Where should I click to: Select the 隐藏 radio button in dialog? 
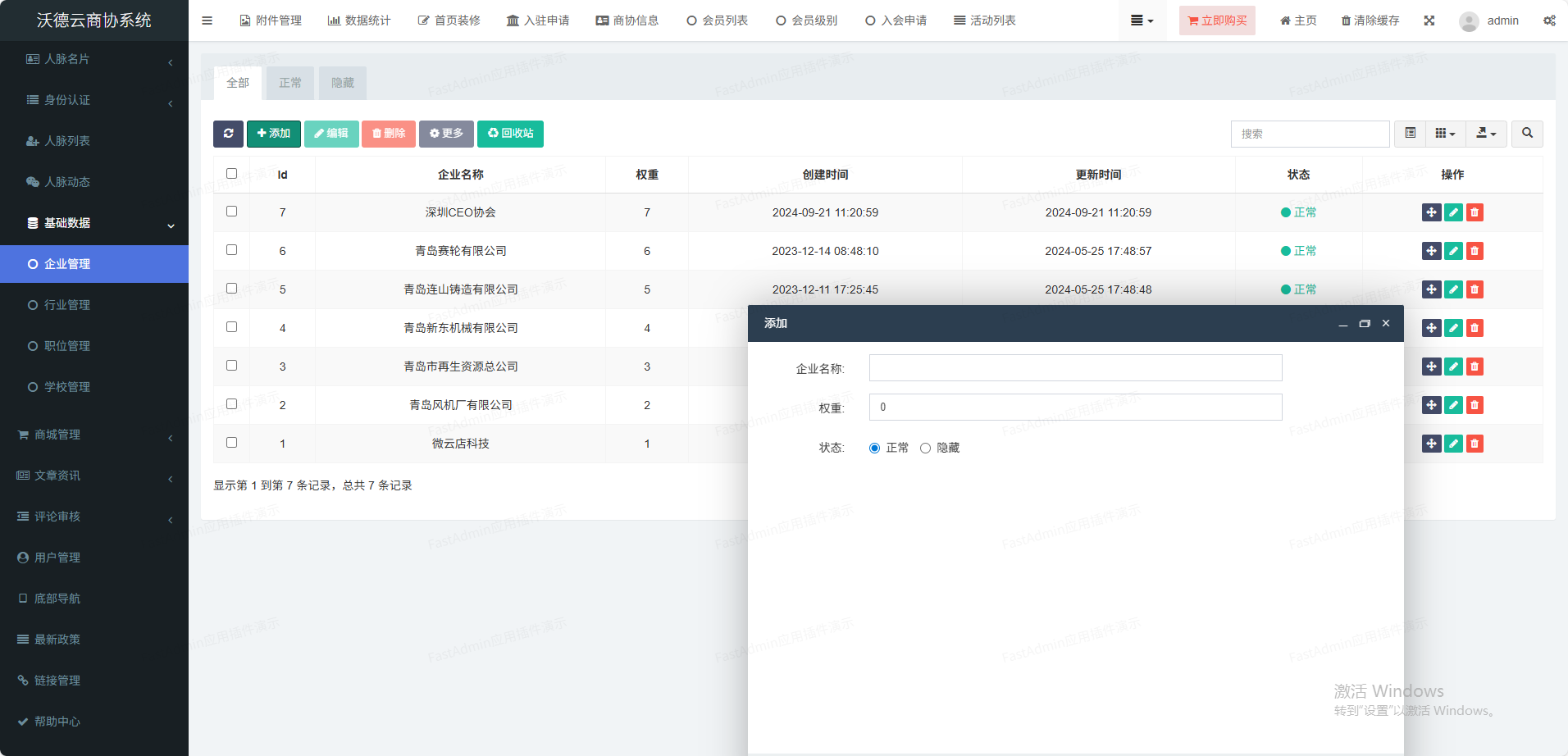(x=925, y=449)
